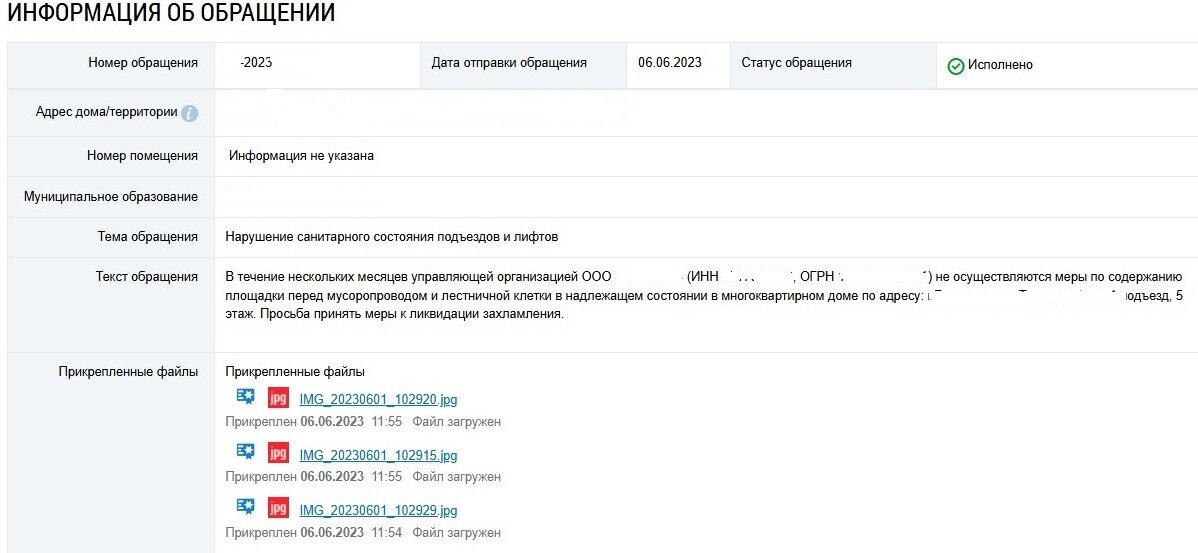The width and height of the screenshot is (1198, 553).
Task: Click the signature icon for IMG_20230601_102915.jpg
Action: [x=245, y=452]
